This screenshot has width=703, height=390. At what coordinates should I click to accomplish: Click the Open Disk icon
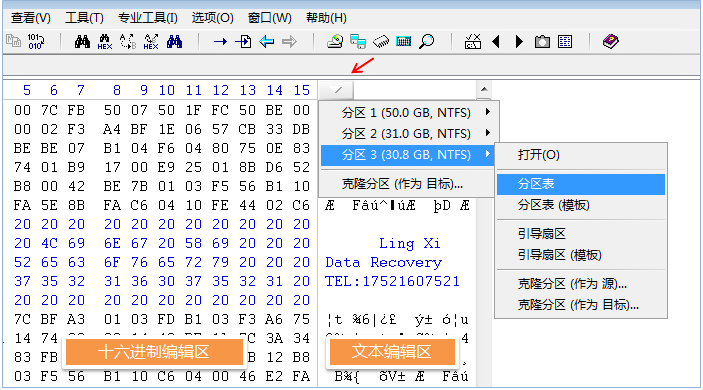[335, 42]
